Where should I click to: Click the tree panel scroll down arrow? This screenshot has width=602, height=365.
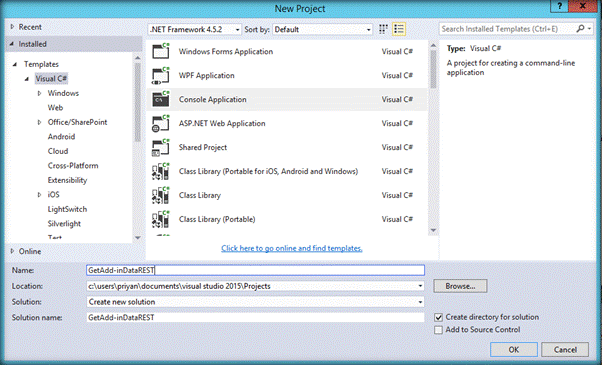click(137, 238)
